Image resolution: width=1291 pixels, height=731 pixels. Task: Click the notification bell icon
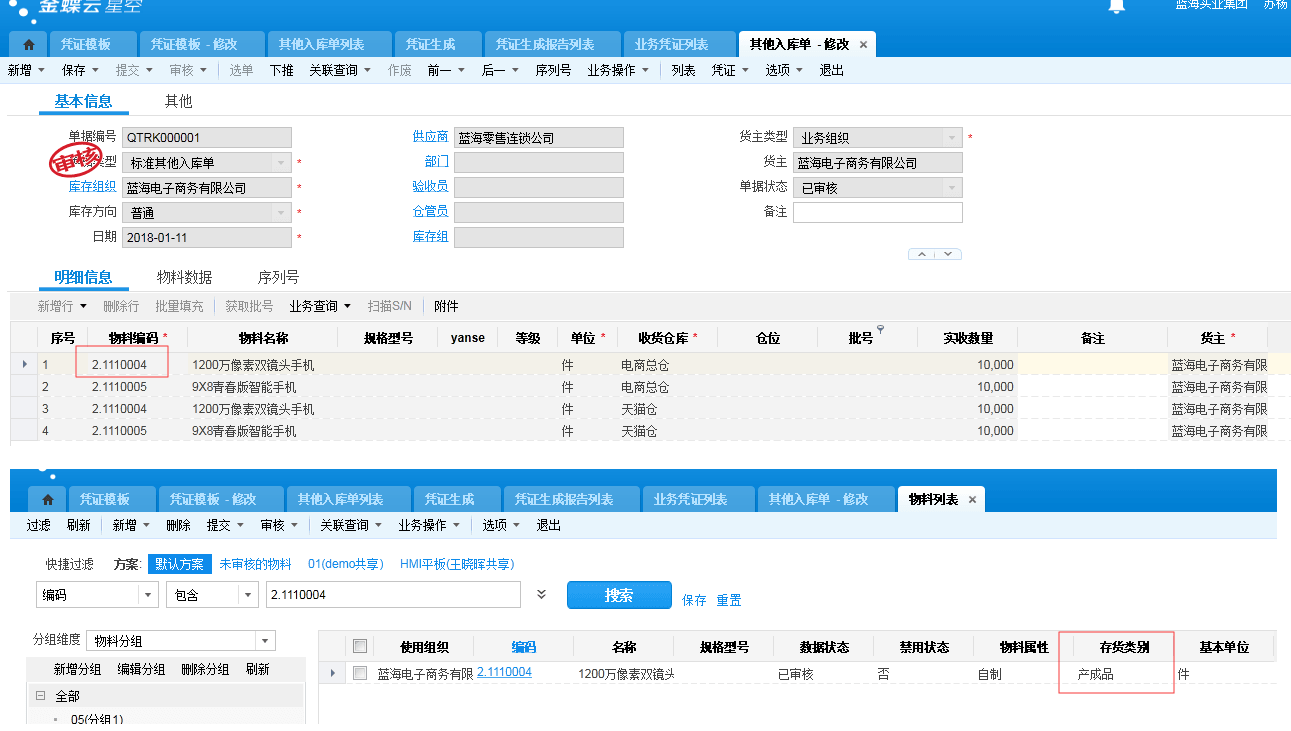click(1117, 6)
